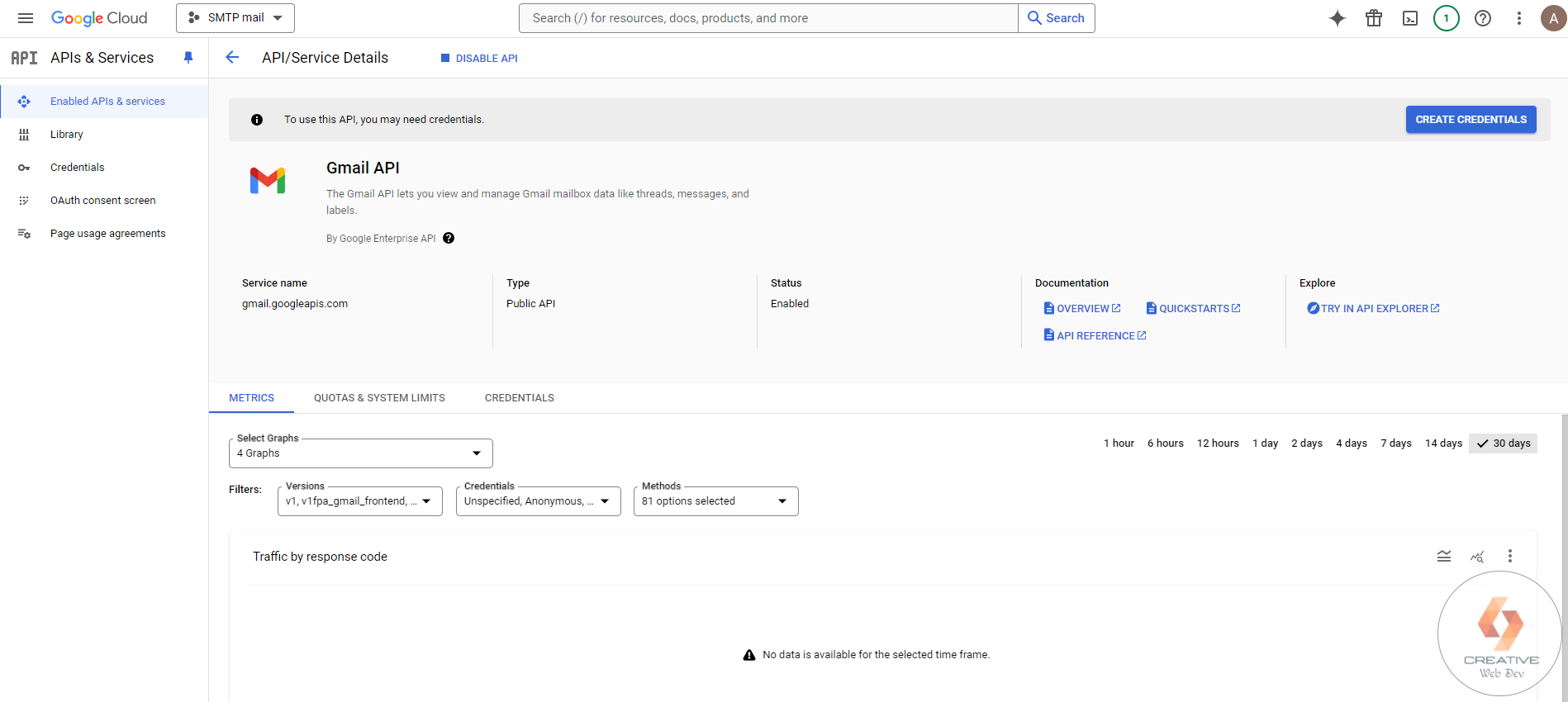Open the free trial gift icon
1568x702 pixels.
point(1374,18)
